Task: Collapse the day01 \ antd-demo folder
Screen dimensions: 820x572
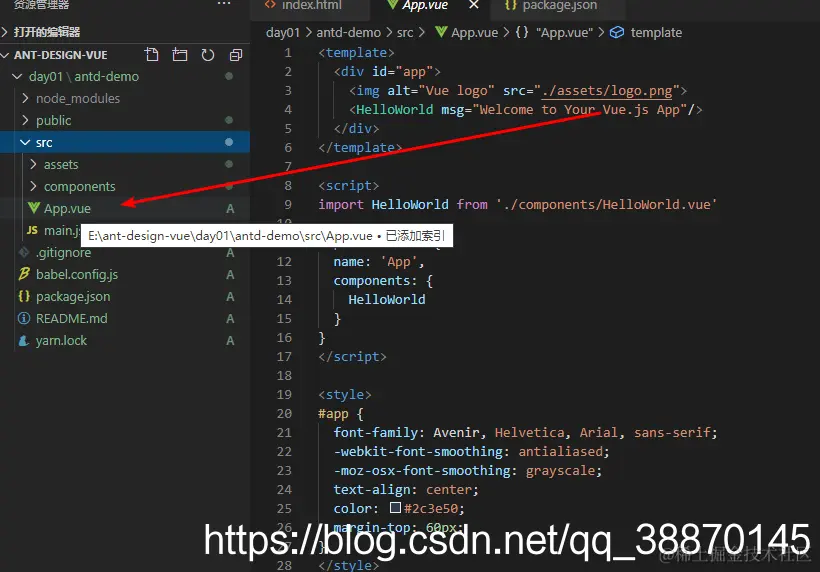Action: coord(84,76)
